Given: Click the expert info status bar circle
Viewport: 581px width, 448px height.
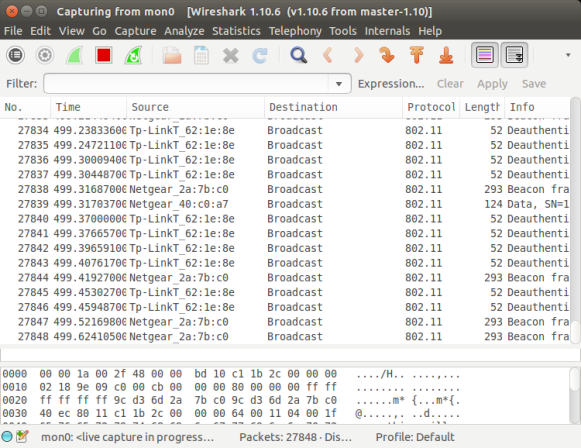Looking at the screenshot, I should coord(7,437).
